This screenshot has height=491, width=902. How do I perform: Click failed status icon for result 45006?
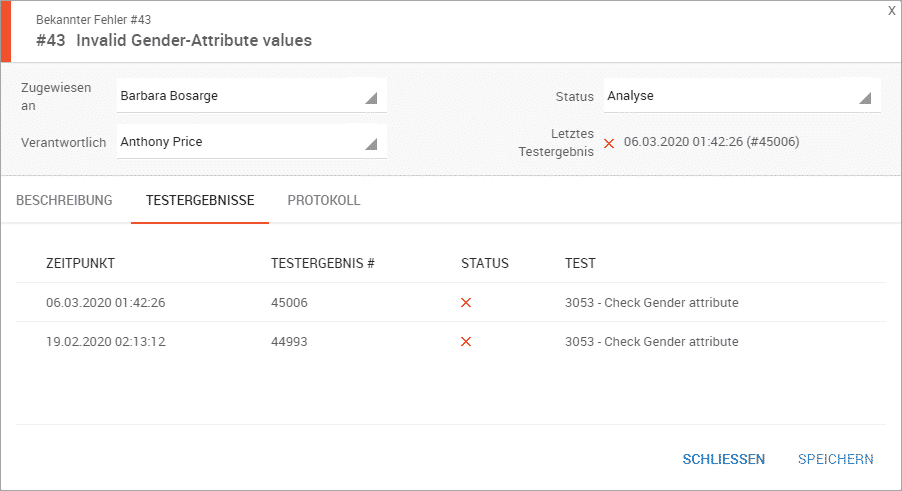[x=466, y=303]
